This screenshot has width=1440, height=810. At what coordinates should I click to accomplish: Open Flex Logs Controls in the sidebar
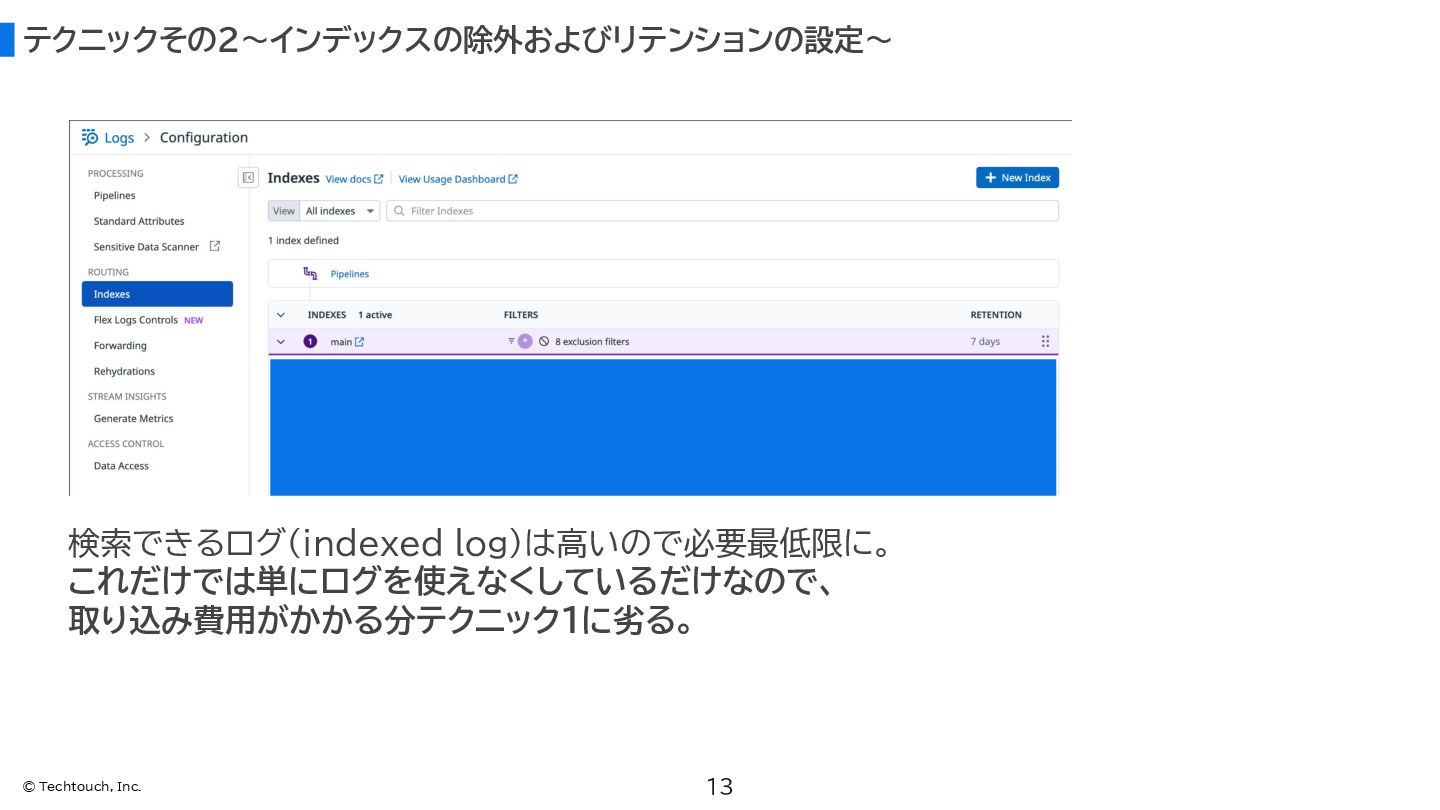[135, 320]
